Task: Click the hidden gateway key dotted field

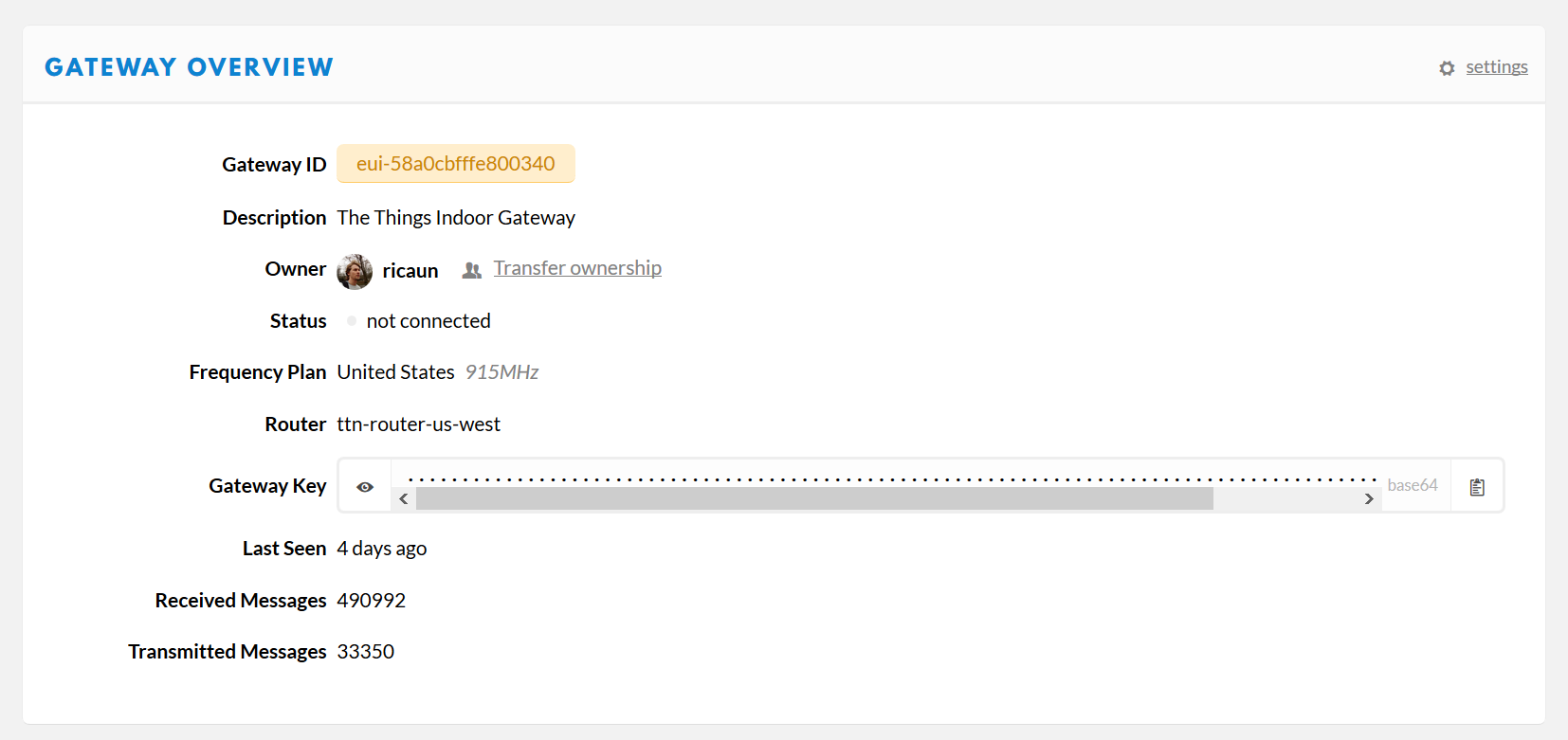Action: (x=891, y=478)
